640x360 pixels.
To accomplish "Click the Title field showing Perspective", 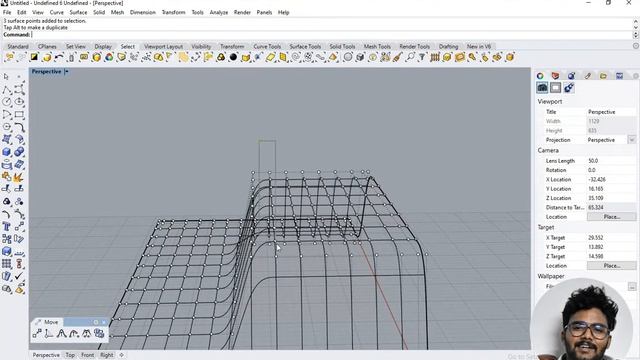I will (611, 112).
